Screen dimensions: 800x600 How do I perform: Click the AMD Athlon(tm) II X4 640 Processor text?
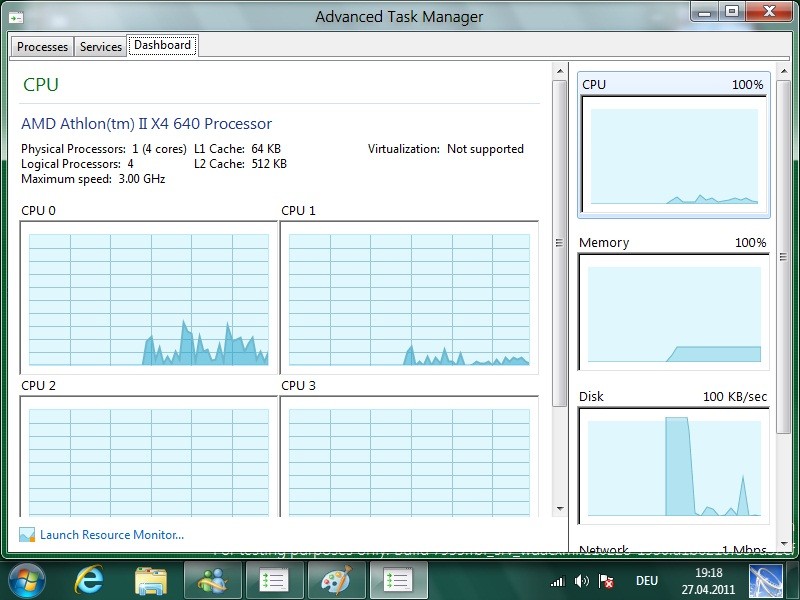point(146,124)
